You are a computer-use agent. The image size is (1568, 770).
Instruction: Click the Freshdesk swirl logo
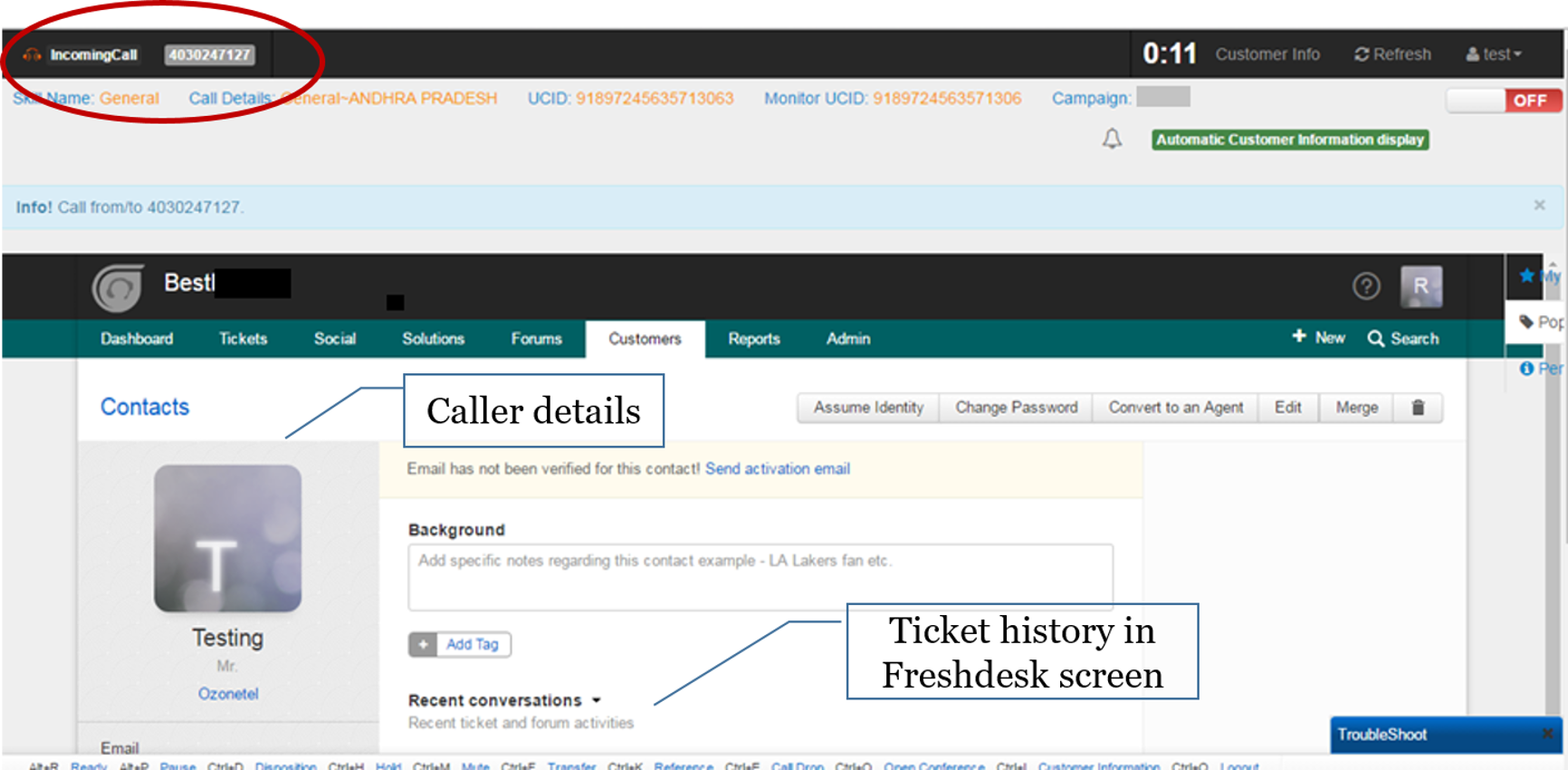pyautogui.click(x=118, y=288)
